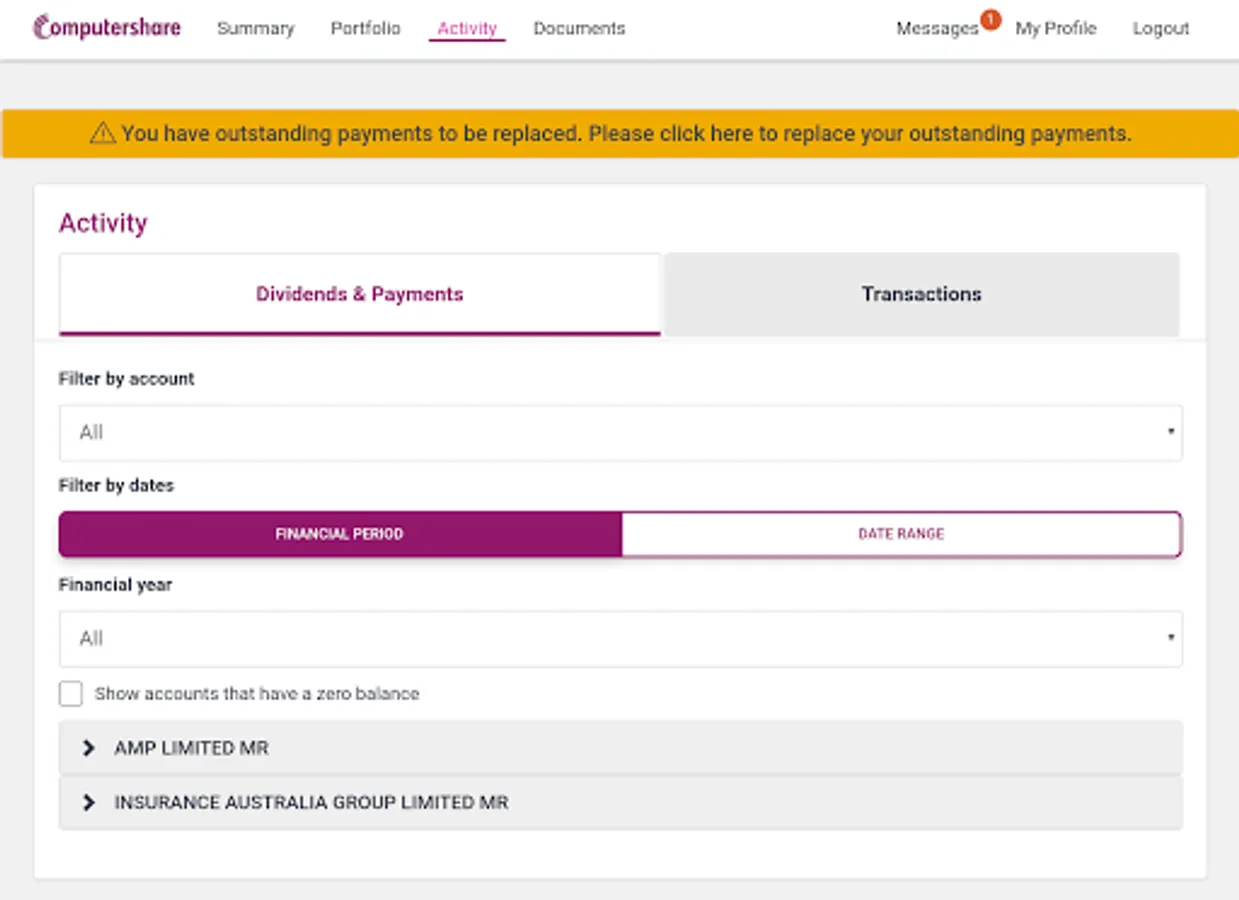The image size is (1239, 900).
Task: Switch the date filter to DATE RANGE
Action: tap(901, 534)
